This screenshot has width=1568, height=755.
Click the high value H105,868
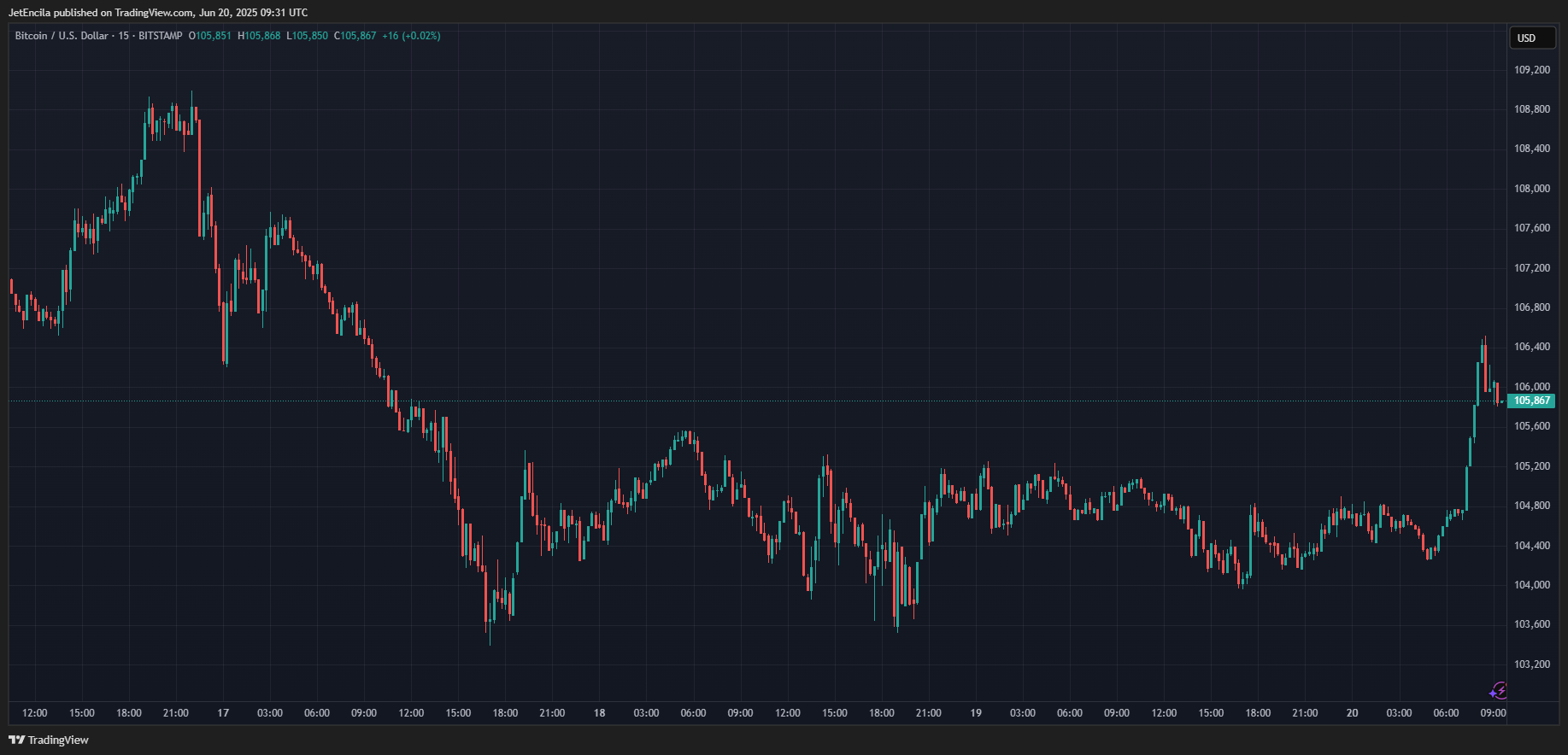click(259, 36)
